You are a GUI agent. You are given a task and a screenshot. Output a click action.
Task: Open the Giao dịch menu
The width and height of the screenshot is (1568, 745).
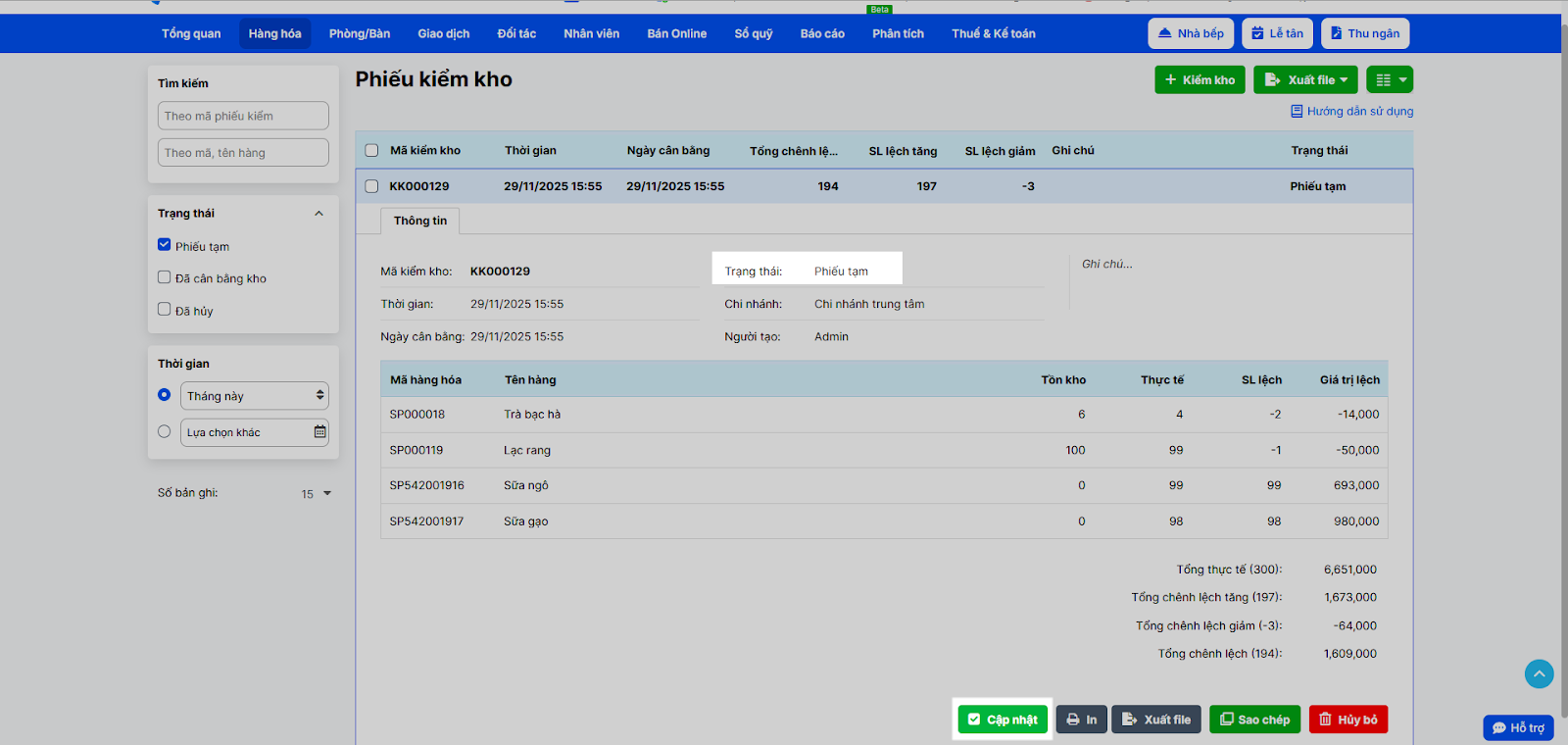444,33
